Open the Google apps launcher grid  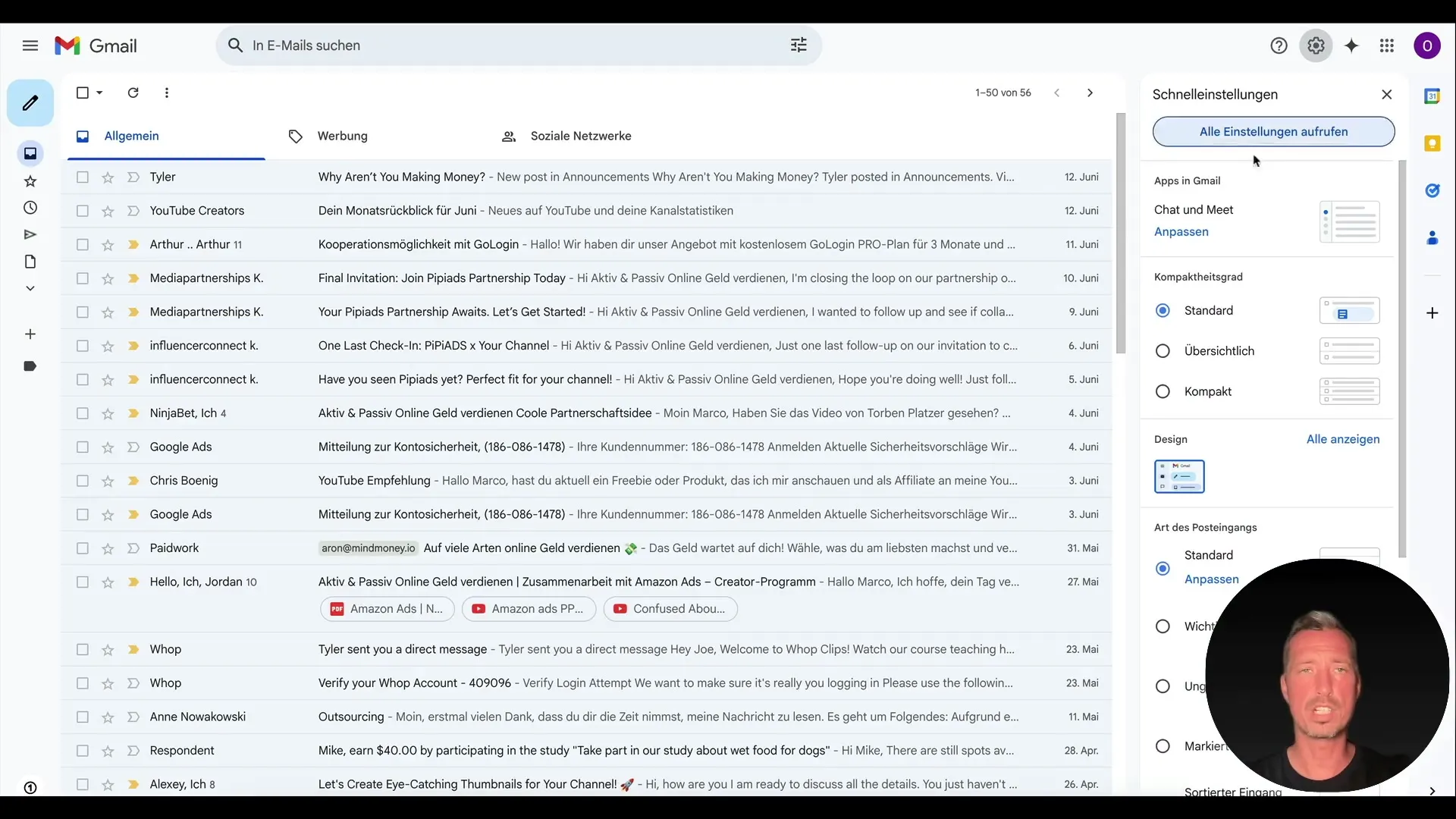[x=1386, y=45]
